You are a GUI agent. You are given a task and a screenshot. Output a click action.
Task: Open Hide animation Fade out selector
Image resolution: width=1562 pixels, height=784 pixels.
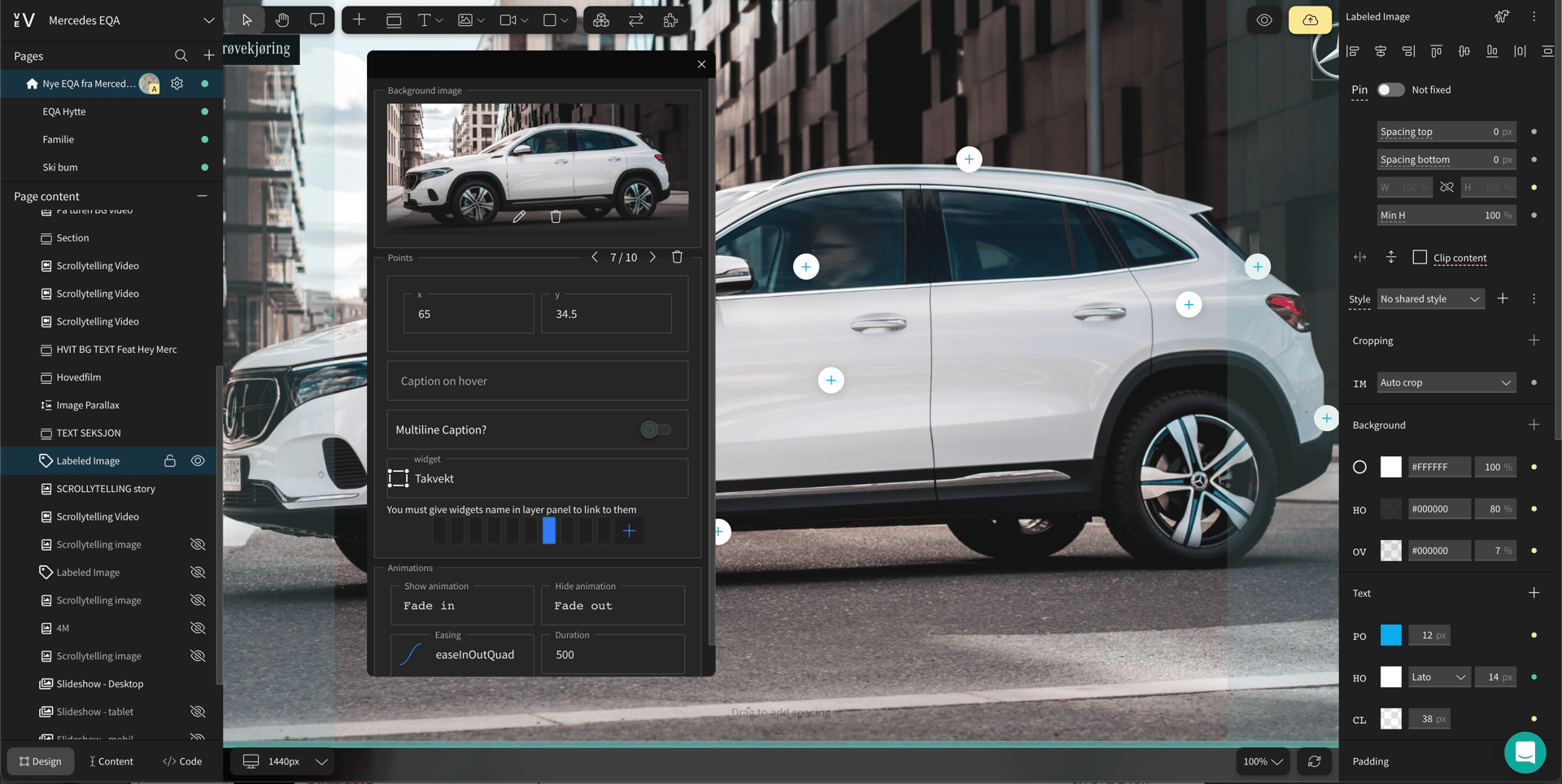pyautogui.click(x=613, y=606)
